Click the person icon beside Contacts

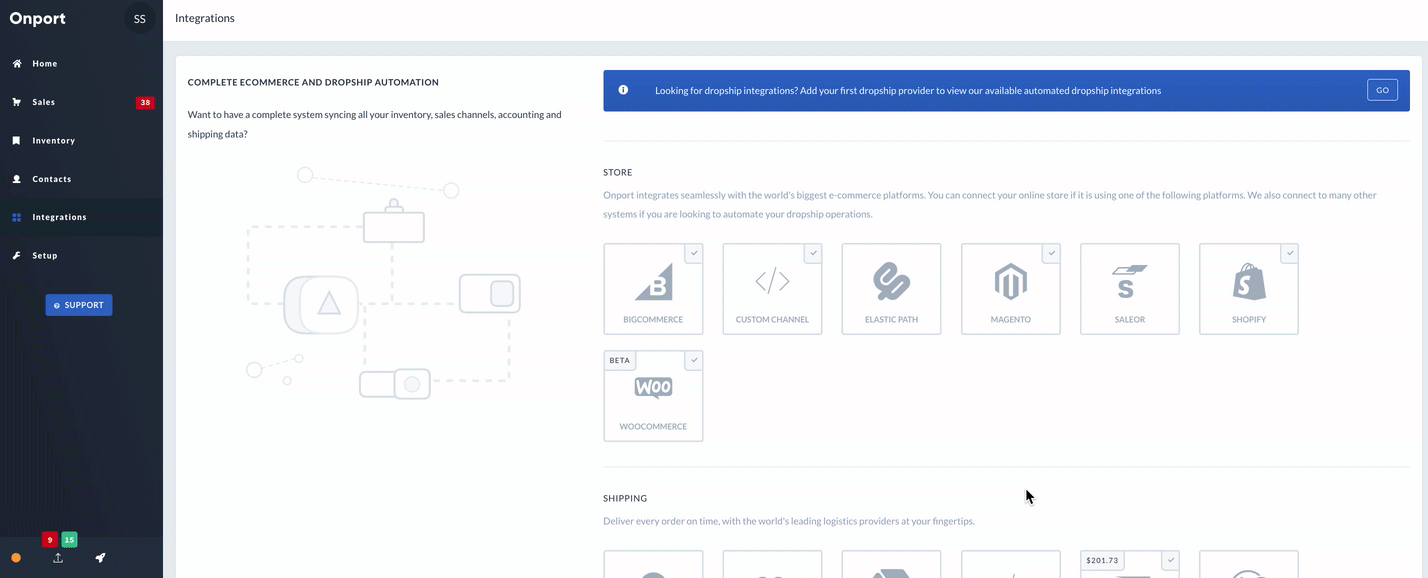point(16,179)
